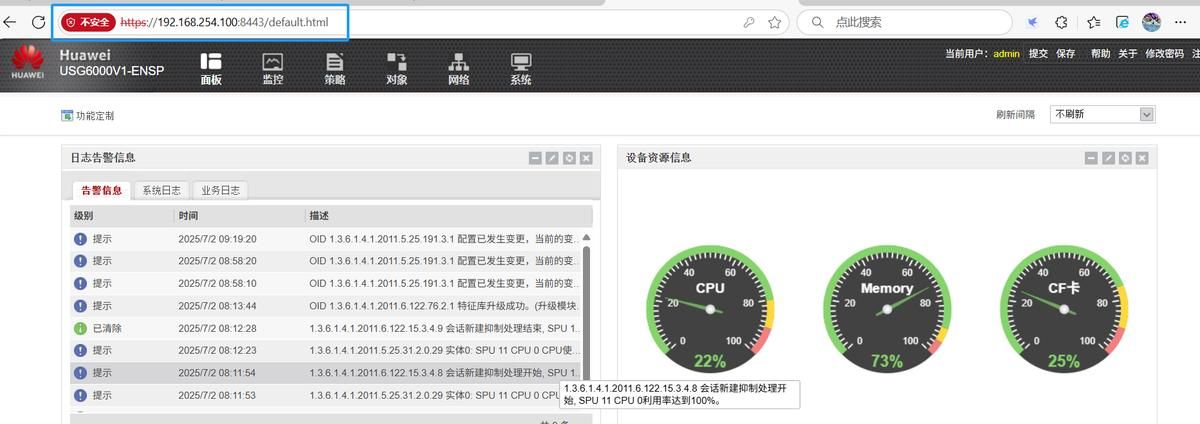Click the scrollbar up arrow in alarm list
The image size is (1200, 424).
(x=586, y=238)
